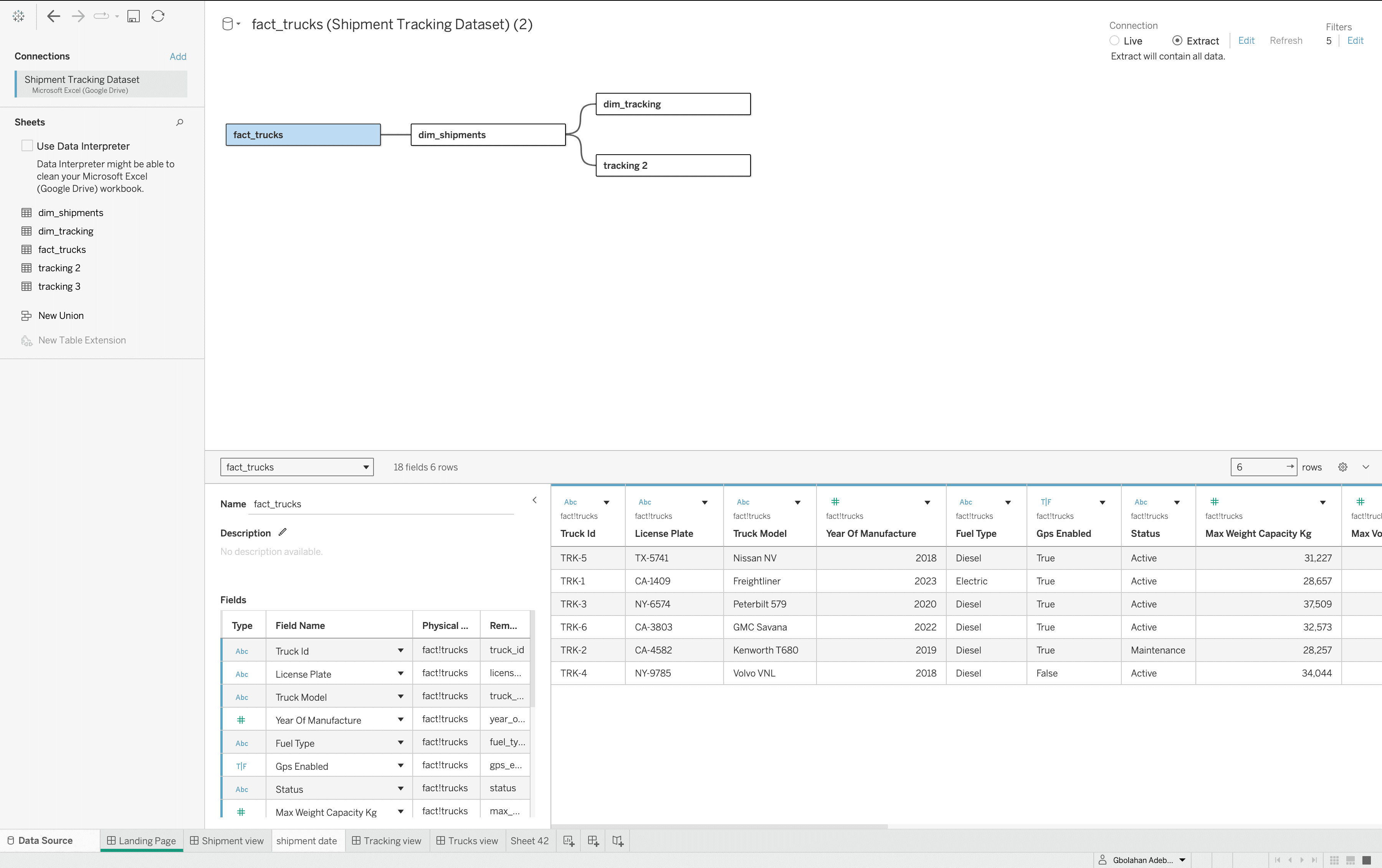Click the Tableau logo icon
Viewport: 1382px width, 868px height.
click(x=18, y=16)
